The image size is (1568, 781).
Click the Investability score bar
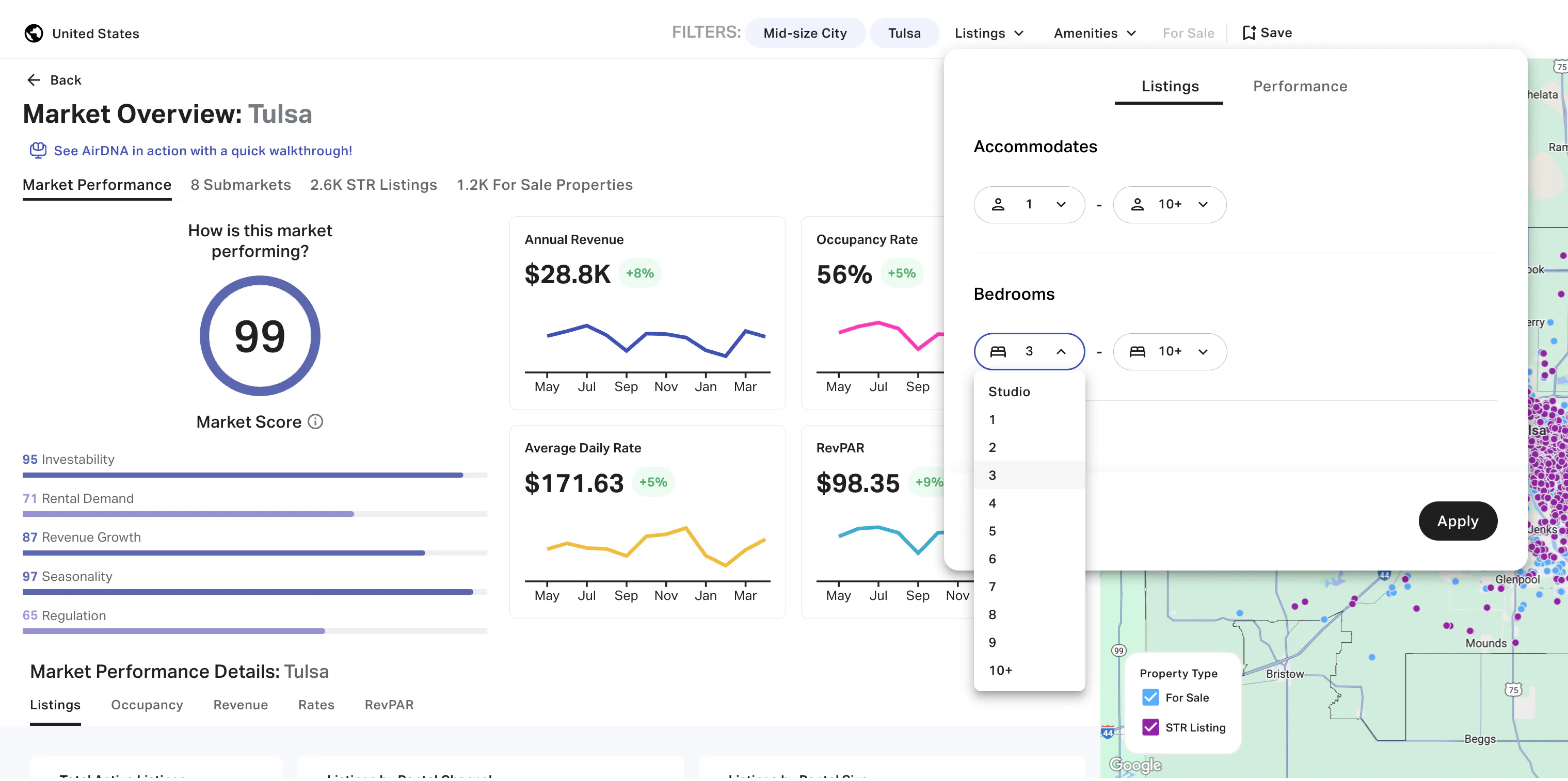[254, 476]
